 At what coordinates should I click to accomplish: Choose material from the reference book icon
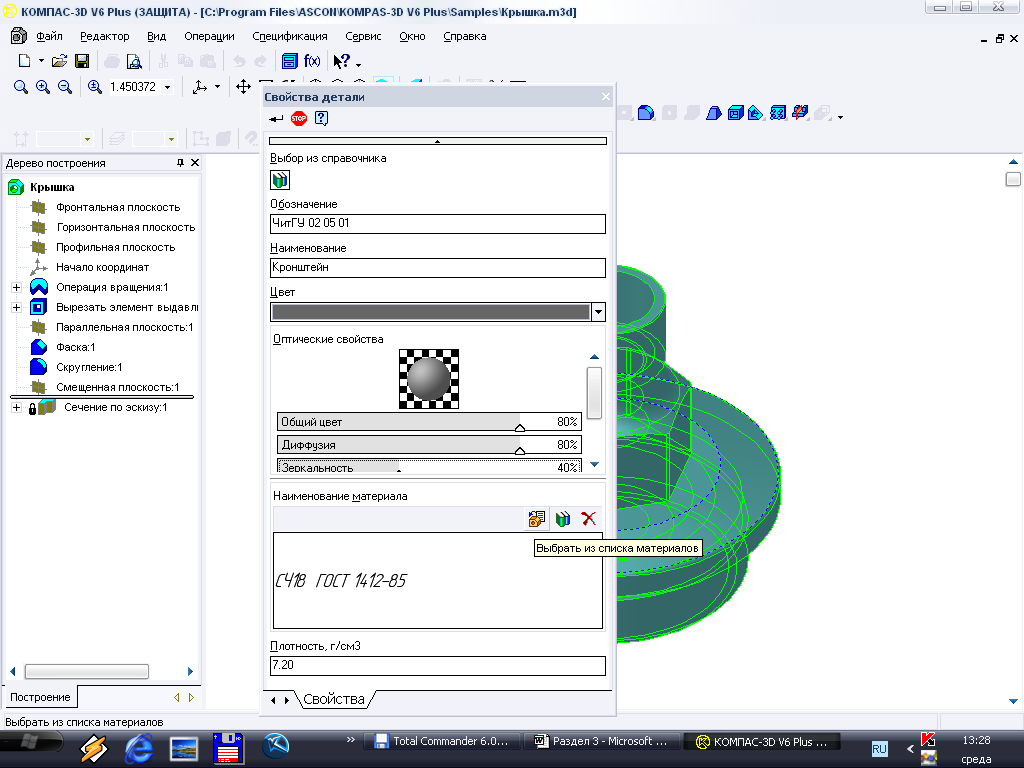562,519
